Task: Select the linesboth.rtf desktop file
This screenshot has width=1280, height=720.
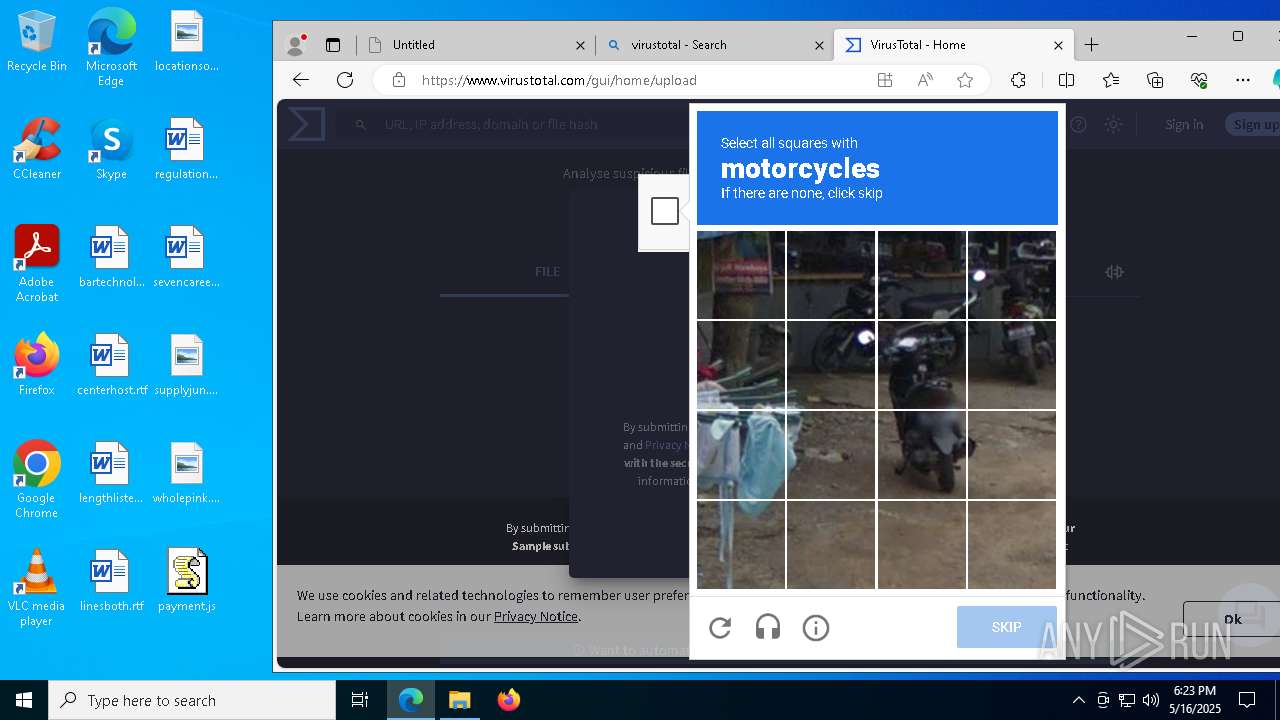Action: point(112,581)
